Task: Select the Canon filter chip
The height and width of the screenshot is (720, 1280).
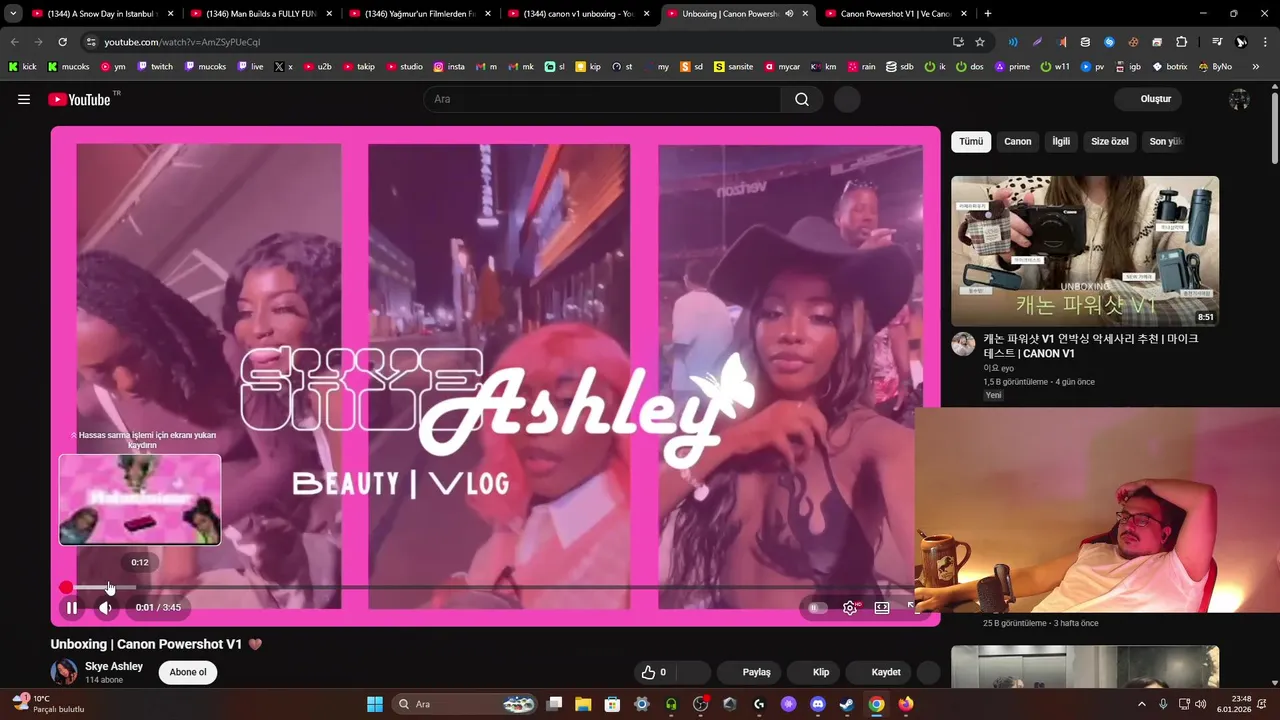Action: [x=1017, y=142]
